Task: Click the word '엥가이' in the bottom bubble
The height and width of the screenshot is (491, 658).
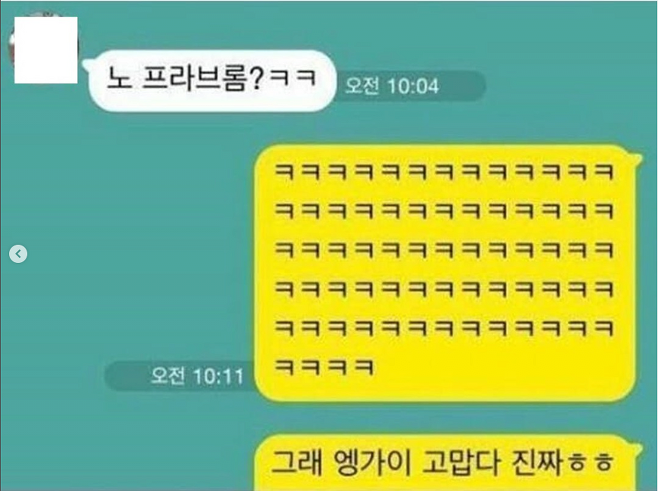Action: 372,463
